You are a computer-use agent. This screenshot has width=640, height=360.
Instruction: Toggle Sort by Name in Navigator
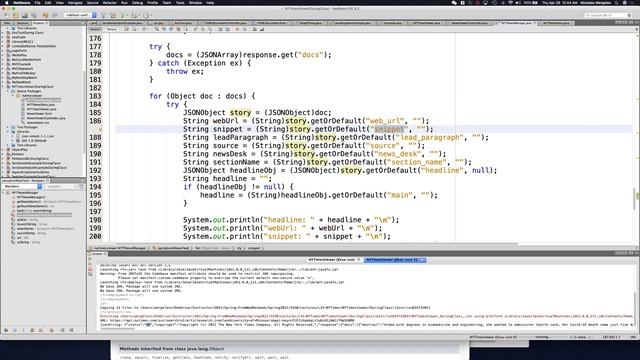click(x=62, y=330)
